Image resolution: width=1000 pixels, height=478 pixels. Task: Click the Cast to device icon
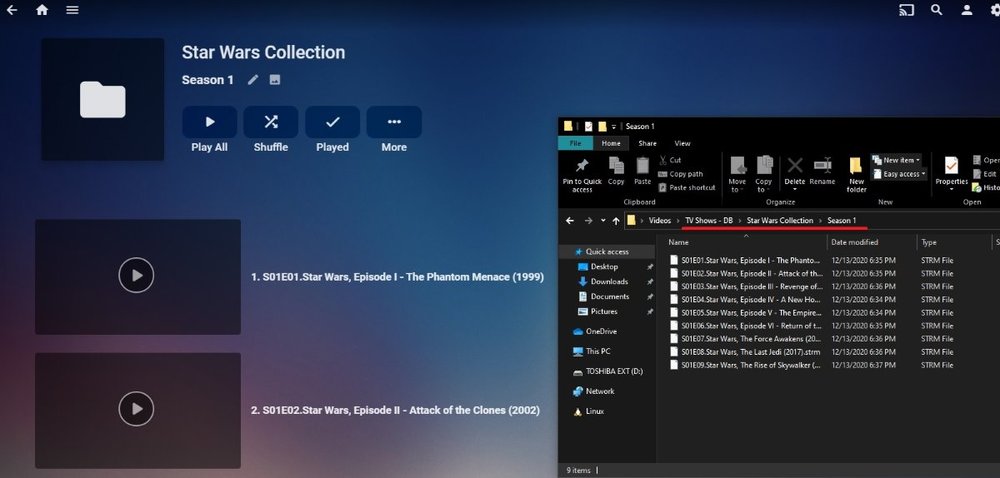point(907,10)
